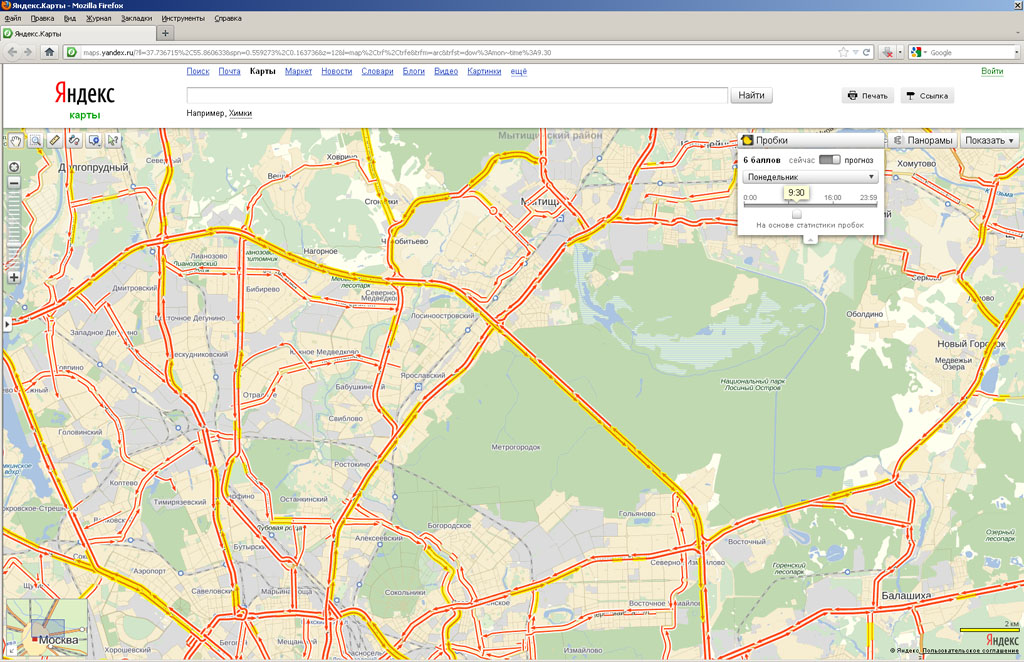Screen dimensions: 1024x662
Task: Activate the 'what is here' inspector tool
Action: coord(112,141)
